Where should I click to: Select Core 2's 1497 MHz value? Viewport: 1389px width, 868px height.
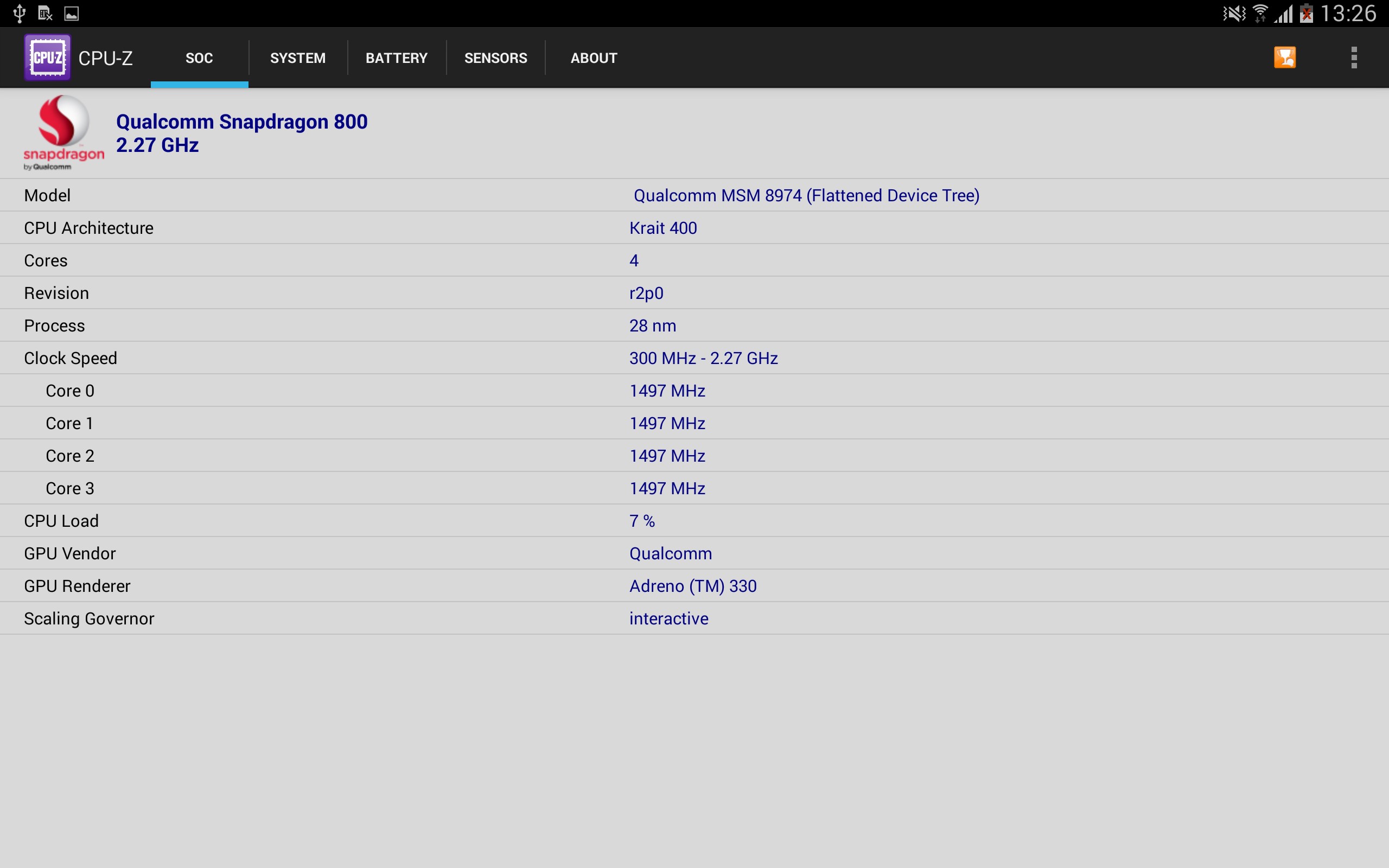(667, 456)
